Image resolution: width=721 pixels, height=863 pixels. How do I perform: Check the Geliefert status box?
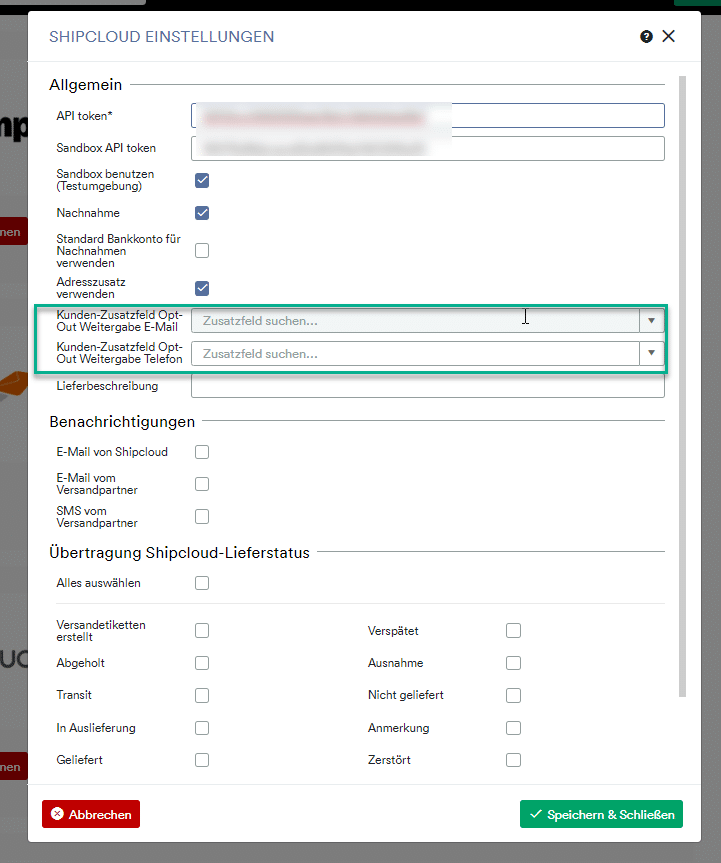point(202,760)
